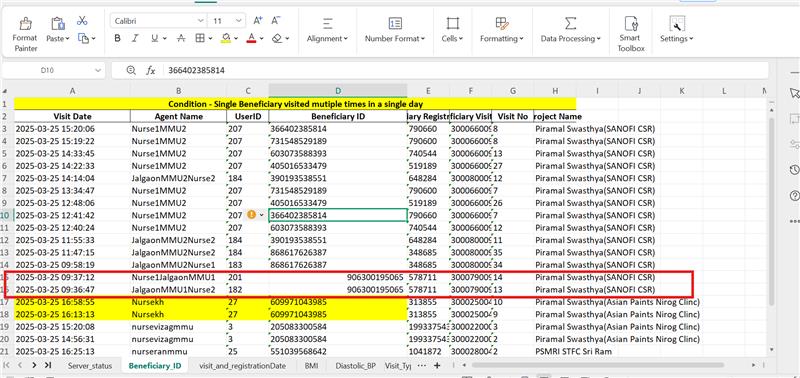Image resolution: width=800 pixels, height=378 pixels.
Task: Click the zoom magnifier in formula bar
Action: pyautogui.click(x=131, y=70)
